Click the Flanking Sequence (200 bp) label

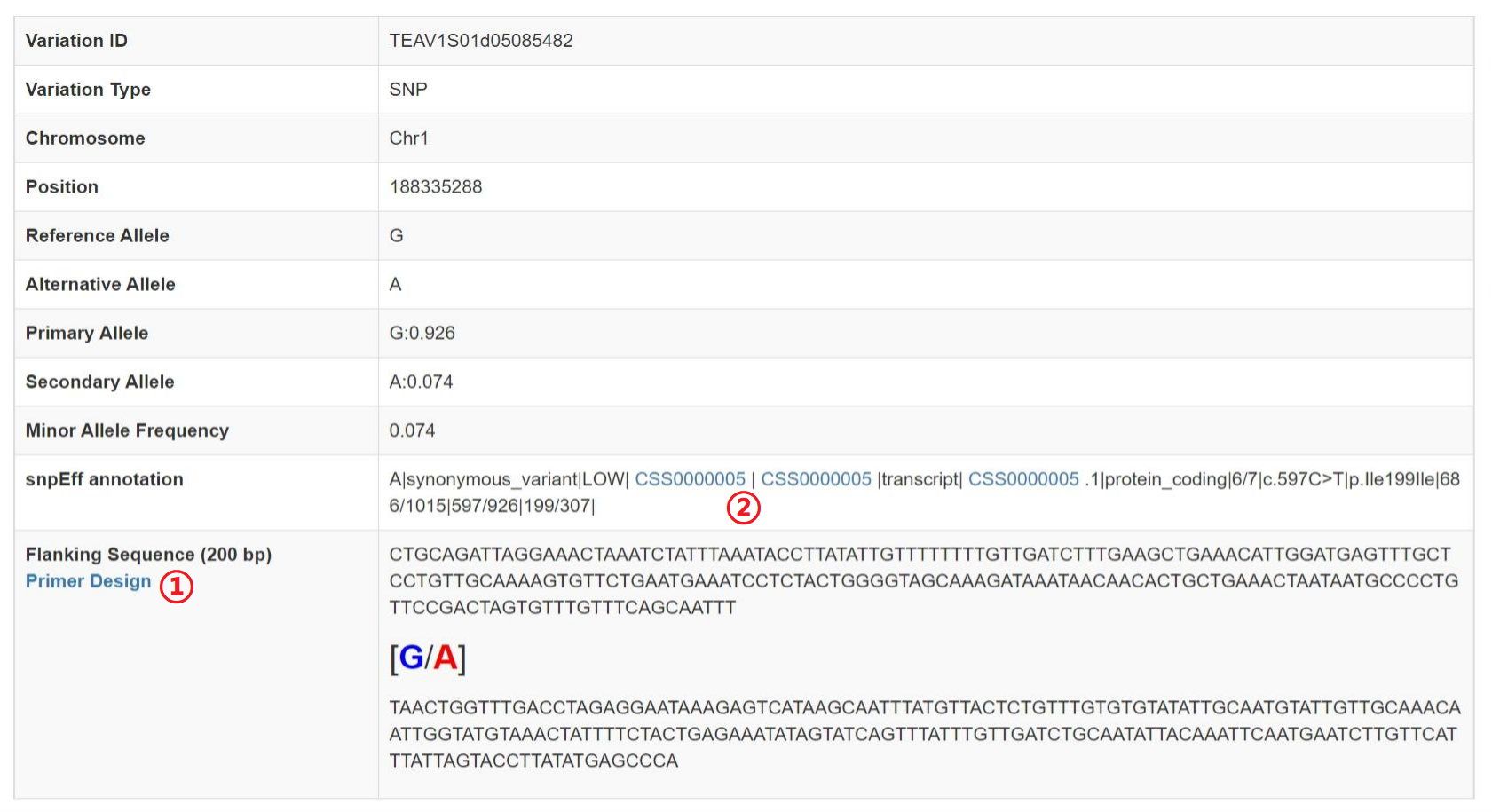click(148, 555)
